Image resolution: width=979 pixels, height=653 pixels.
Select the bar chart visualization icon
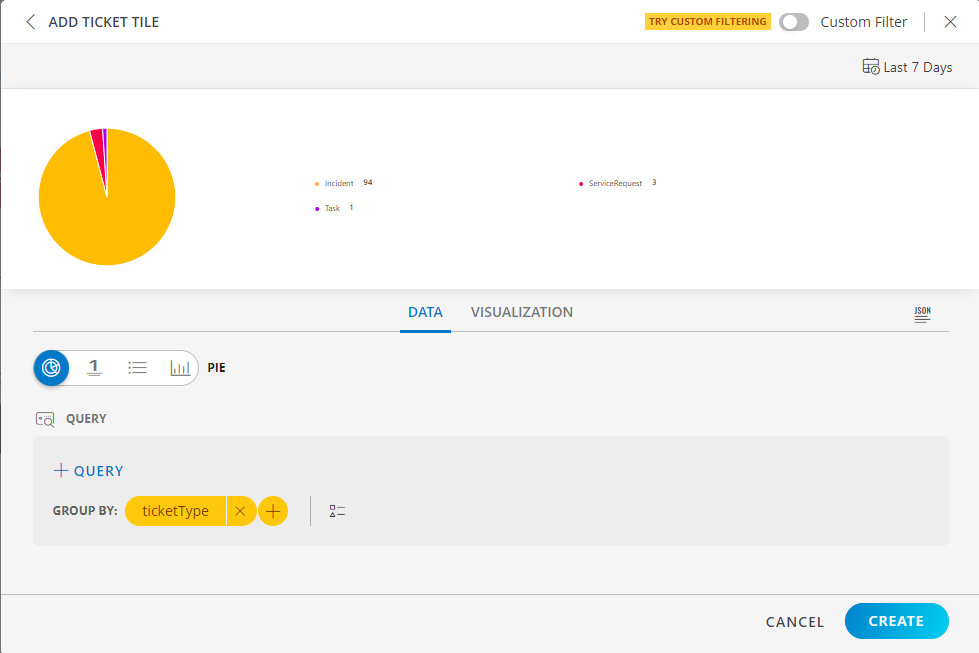click(x=180, y=367)
